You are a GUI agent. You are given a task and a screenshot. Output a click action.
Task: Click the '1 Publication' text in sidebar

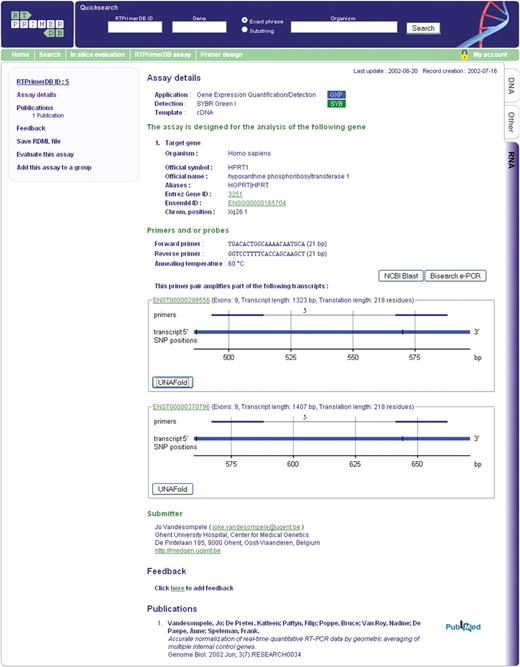point(48,116)
